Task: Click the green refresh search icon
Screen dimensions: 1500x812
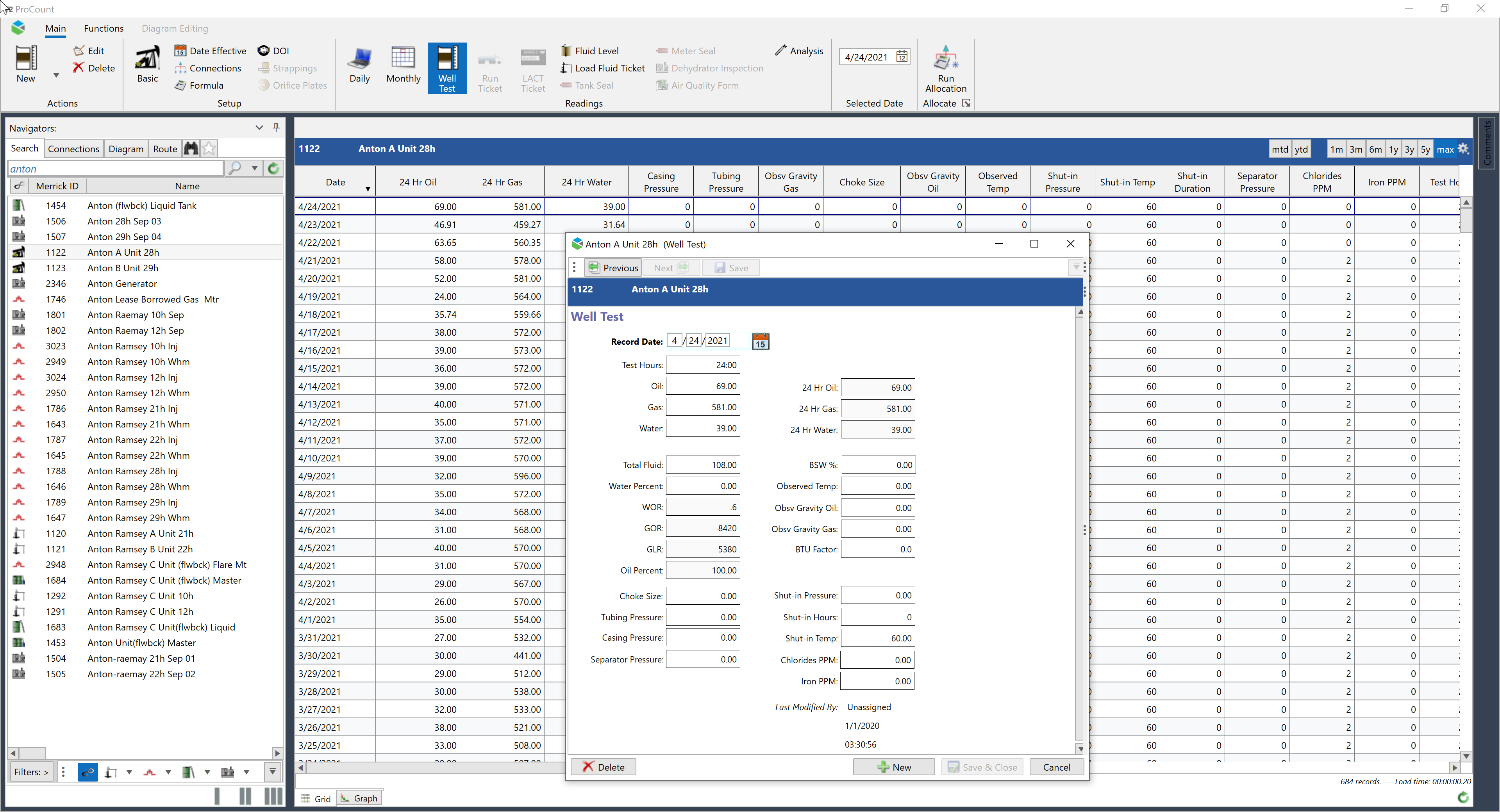Action: pos(273,168)
